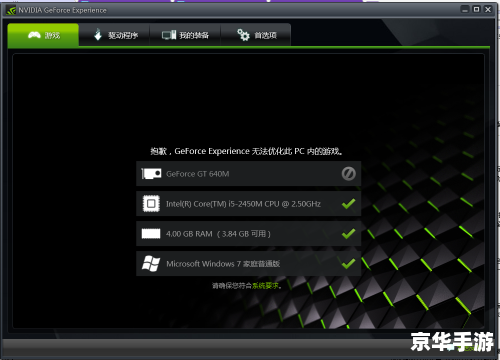
Task: Click the unsupported symbol in the GeForce GT 640M row
Action: point(349,174)
